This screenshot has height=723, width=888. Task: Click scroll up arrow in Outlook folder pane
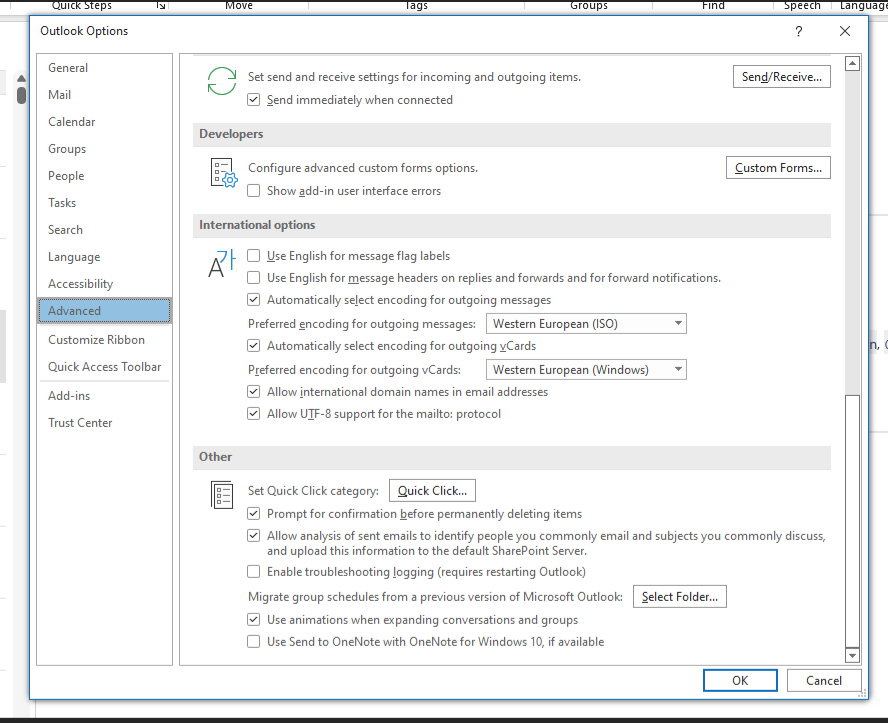(22, 79)
